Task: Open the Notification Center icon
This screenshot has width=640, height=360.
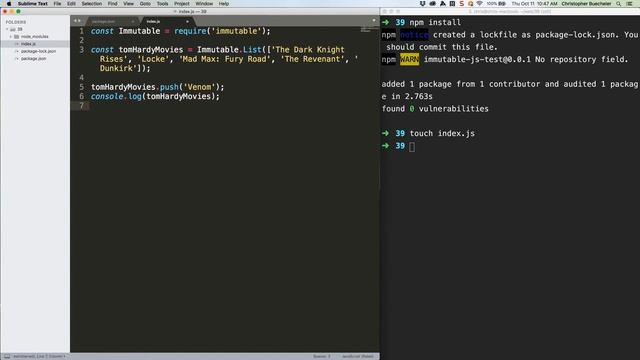Action: (x=630, y=3)
